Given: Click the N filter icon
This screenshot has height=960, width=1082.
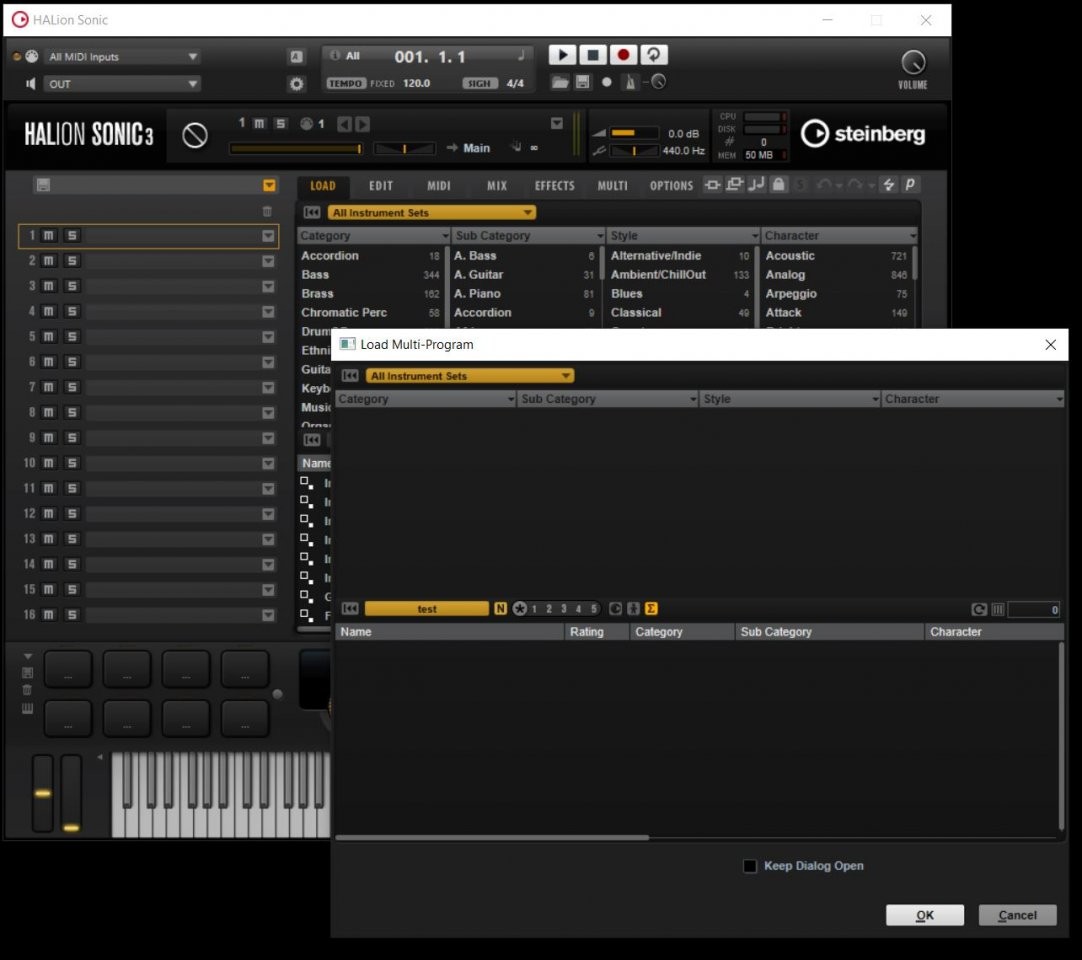Looking at the screenshot, I should point(500,609).
